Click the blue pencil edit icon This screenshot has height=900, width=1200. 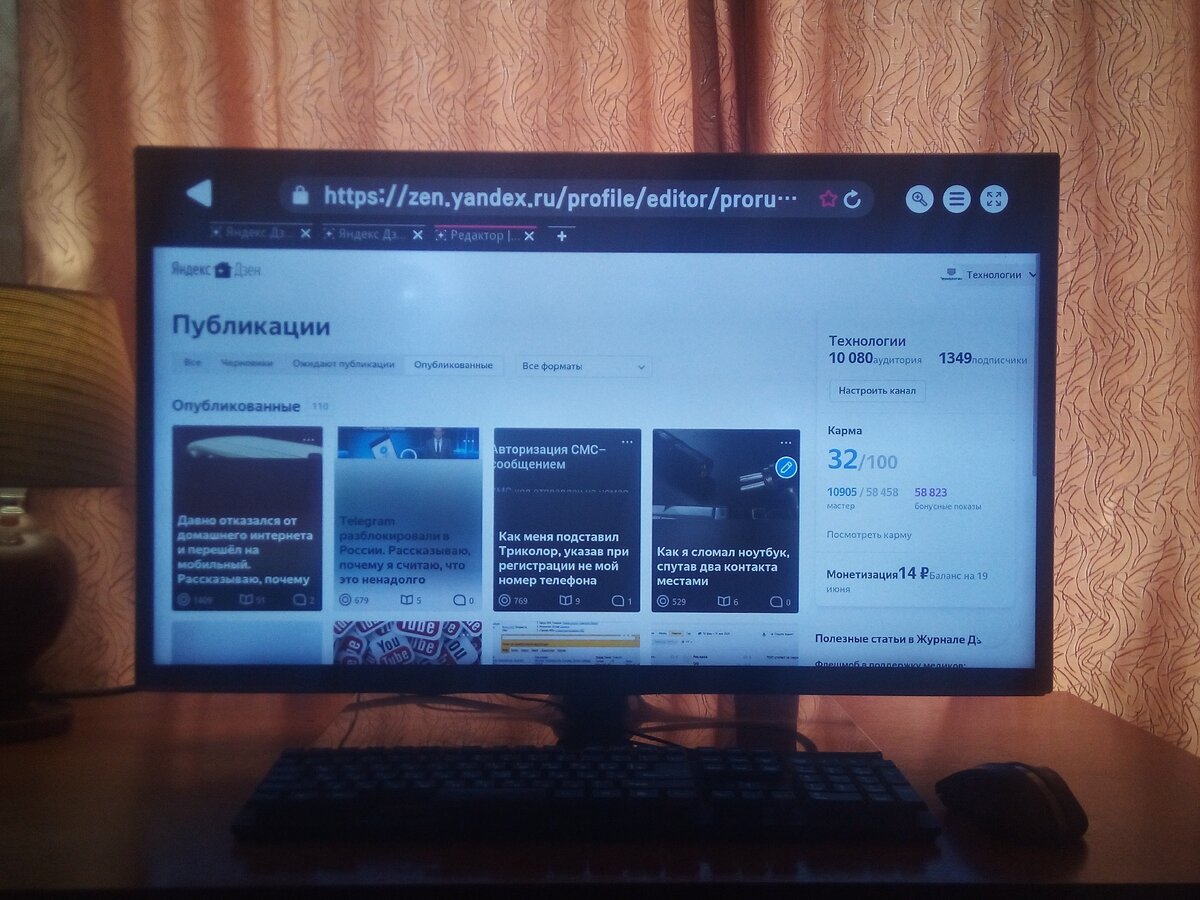click(786, 467)
